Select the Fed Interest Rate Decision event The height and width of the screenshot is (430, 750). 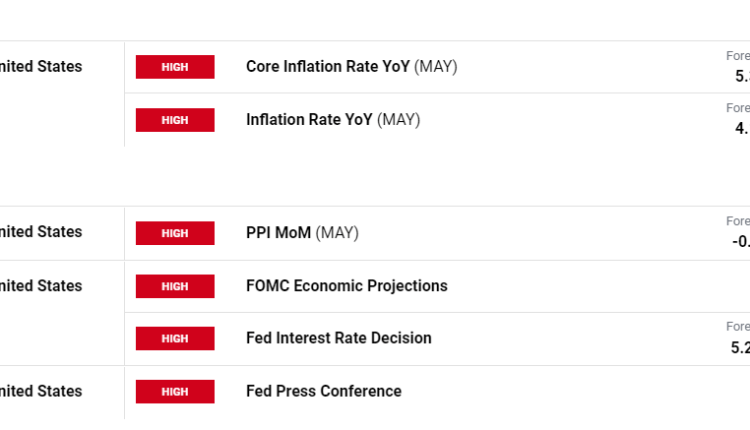[x=338, y=338]
